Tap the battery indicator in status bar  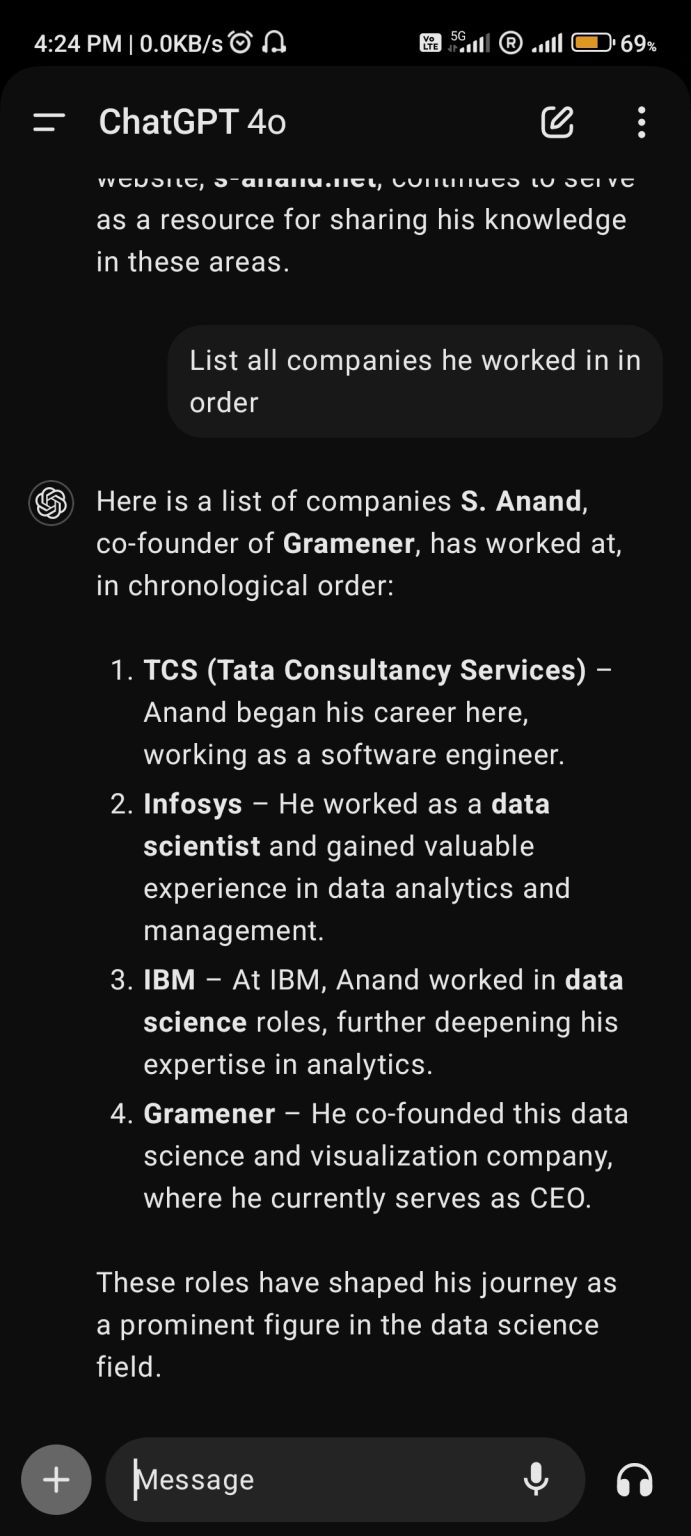(592, 43)
